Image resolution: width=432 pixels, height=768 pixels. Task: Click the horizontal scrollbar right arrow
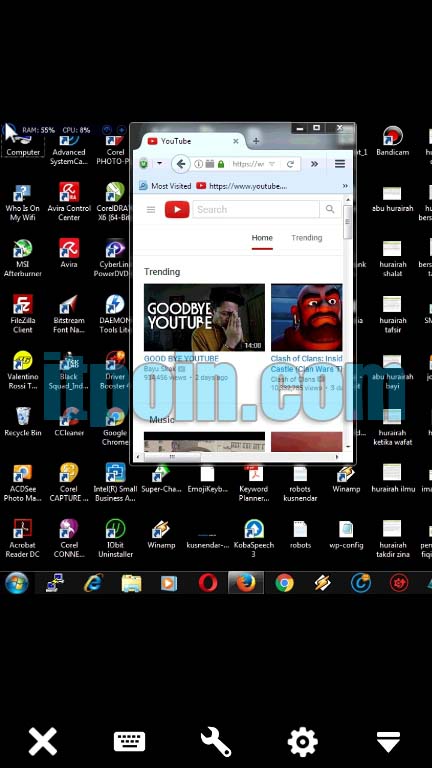[x=337, y=456]
